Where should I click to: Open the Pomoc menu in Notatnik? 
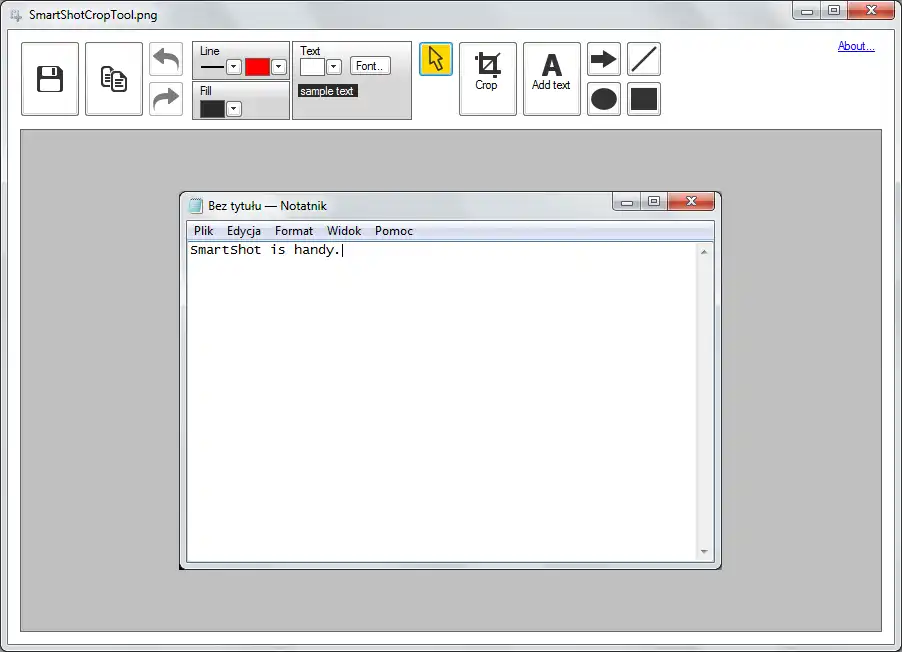point(394,231)
